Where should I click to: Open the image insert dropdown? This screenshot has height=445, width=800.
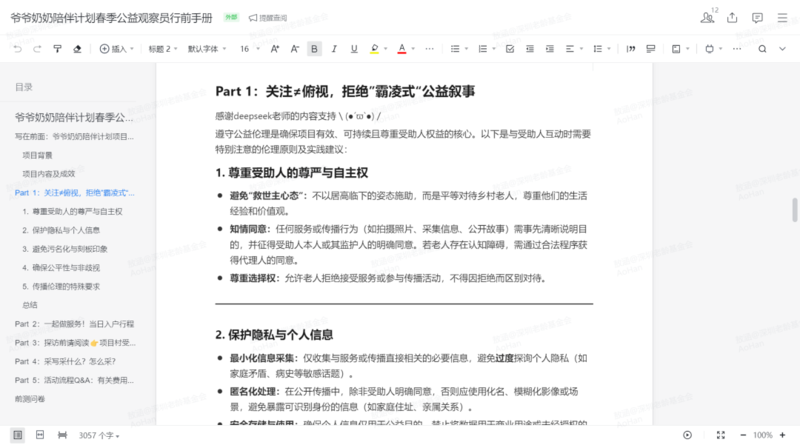[680, 49]
